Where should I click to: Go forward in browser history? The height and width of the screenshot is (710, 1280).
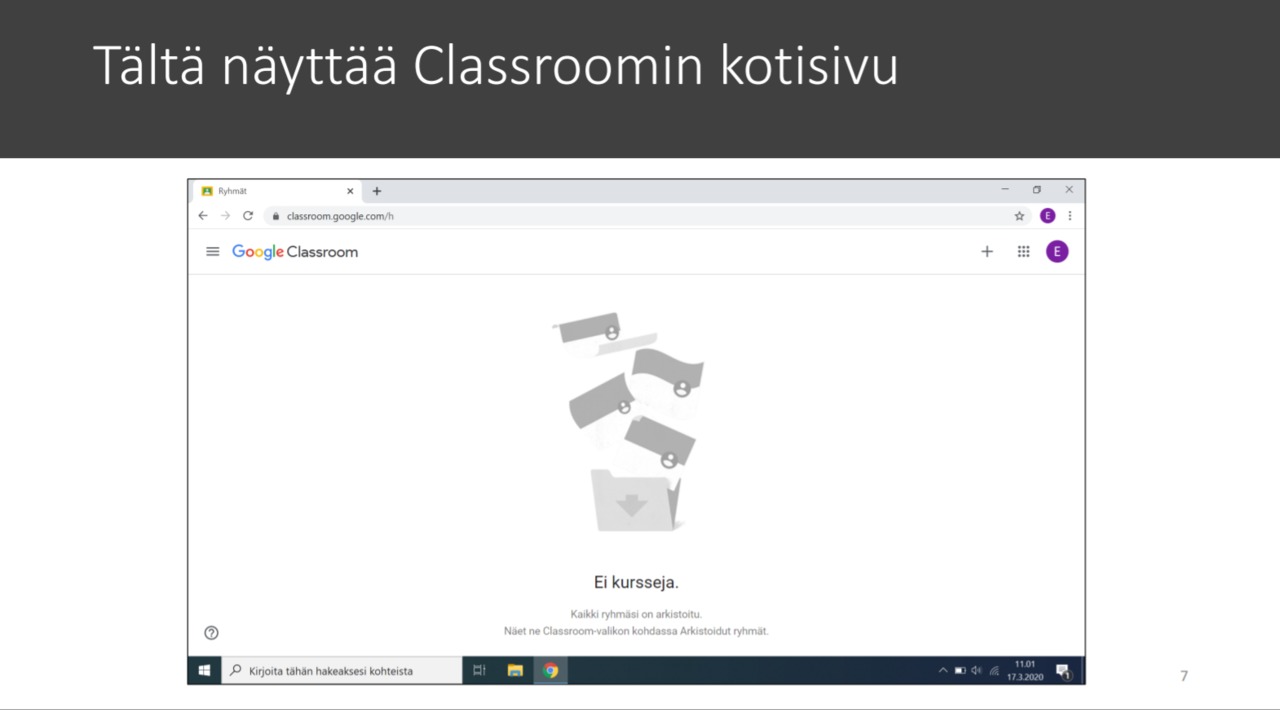coord(225,215)
